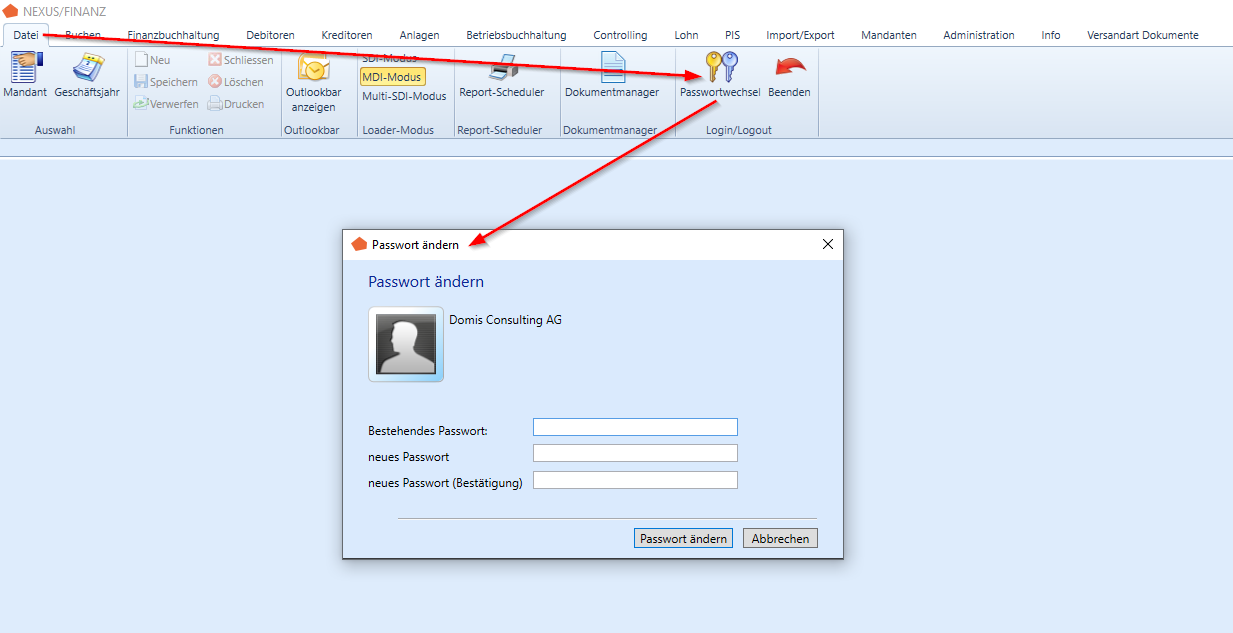Select MDI-Modus loader mode
Screen dimensions: 1233x633
392,77
